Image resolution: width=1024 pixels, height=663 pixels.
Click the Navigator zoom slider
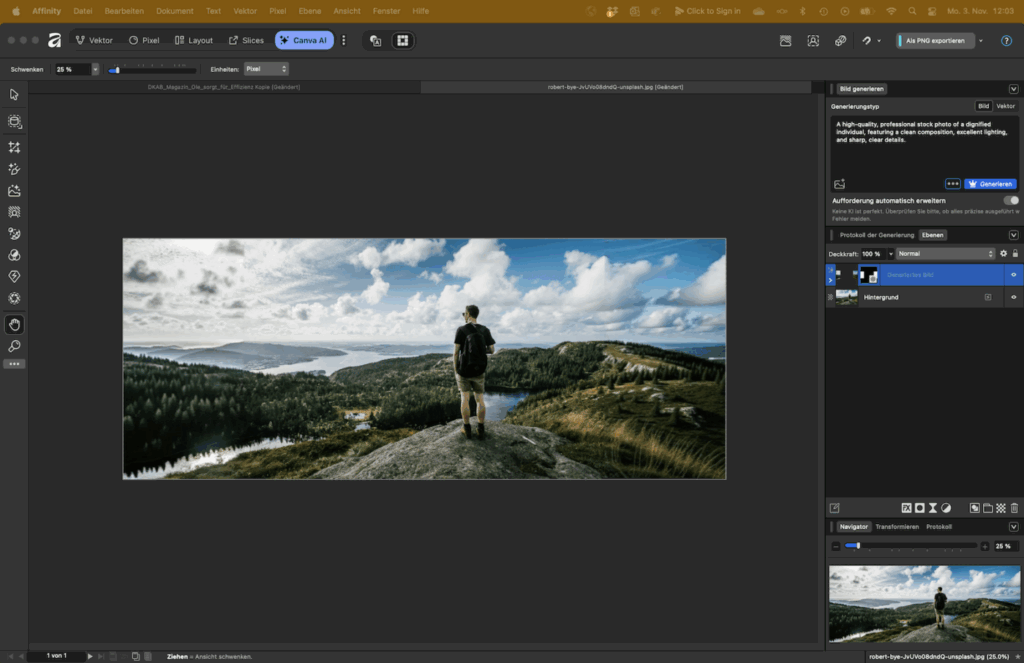pyautogui.click(x=910, y=546)
